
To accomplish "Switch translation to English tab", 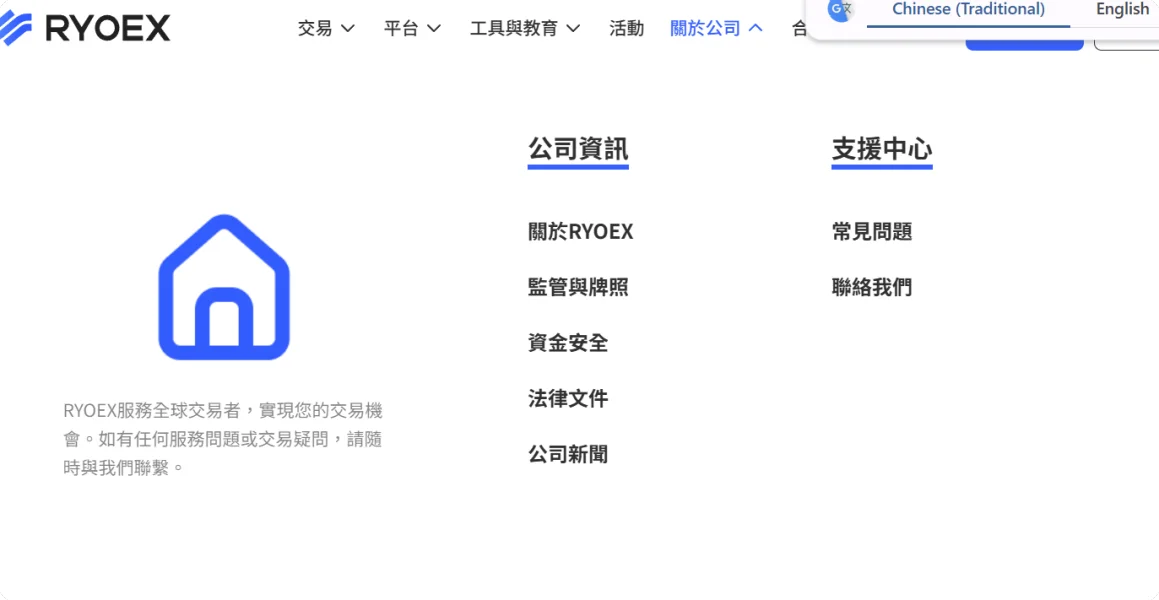I will [x=1122, y=10].
